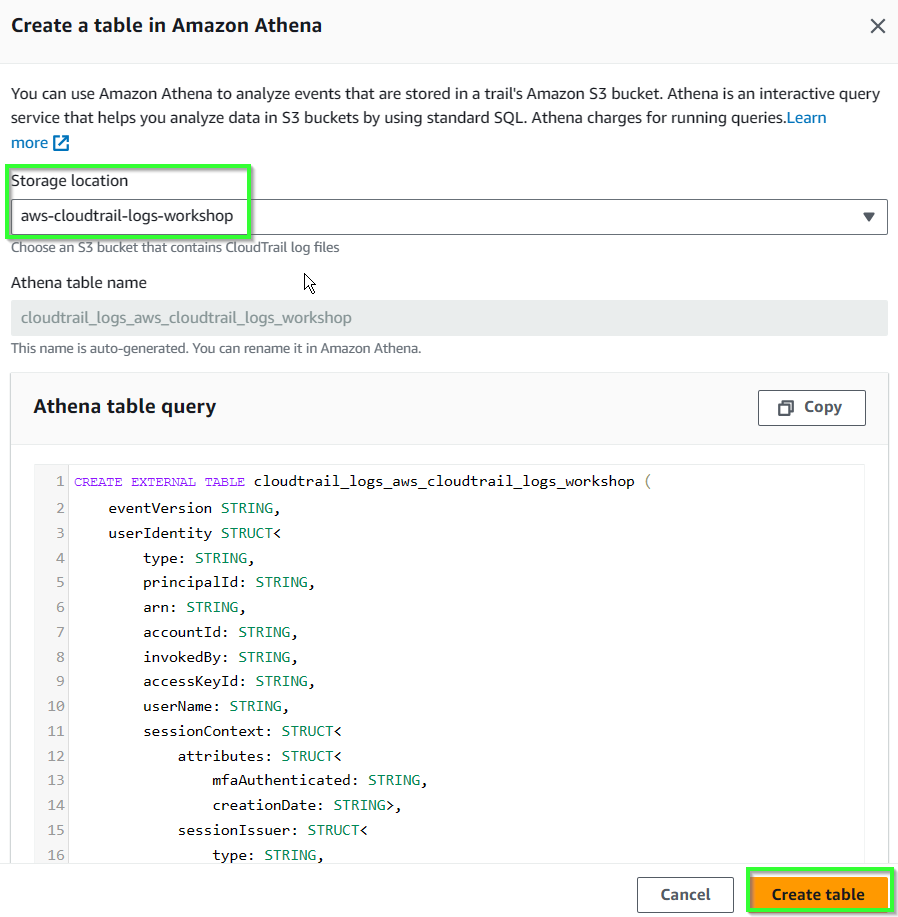Cancel the table creation
898x917 pixels.
coord(685,895)
